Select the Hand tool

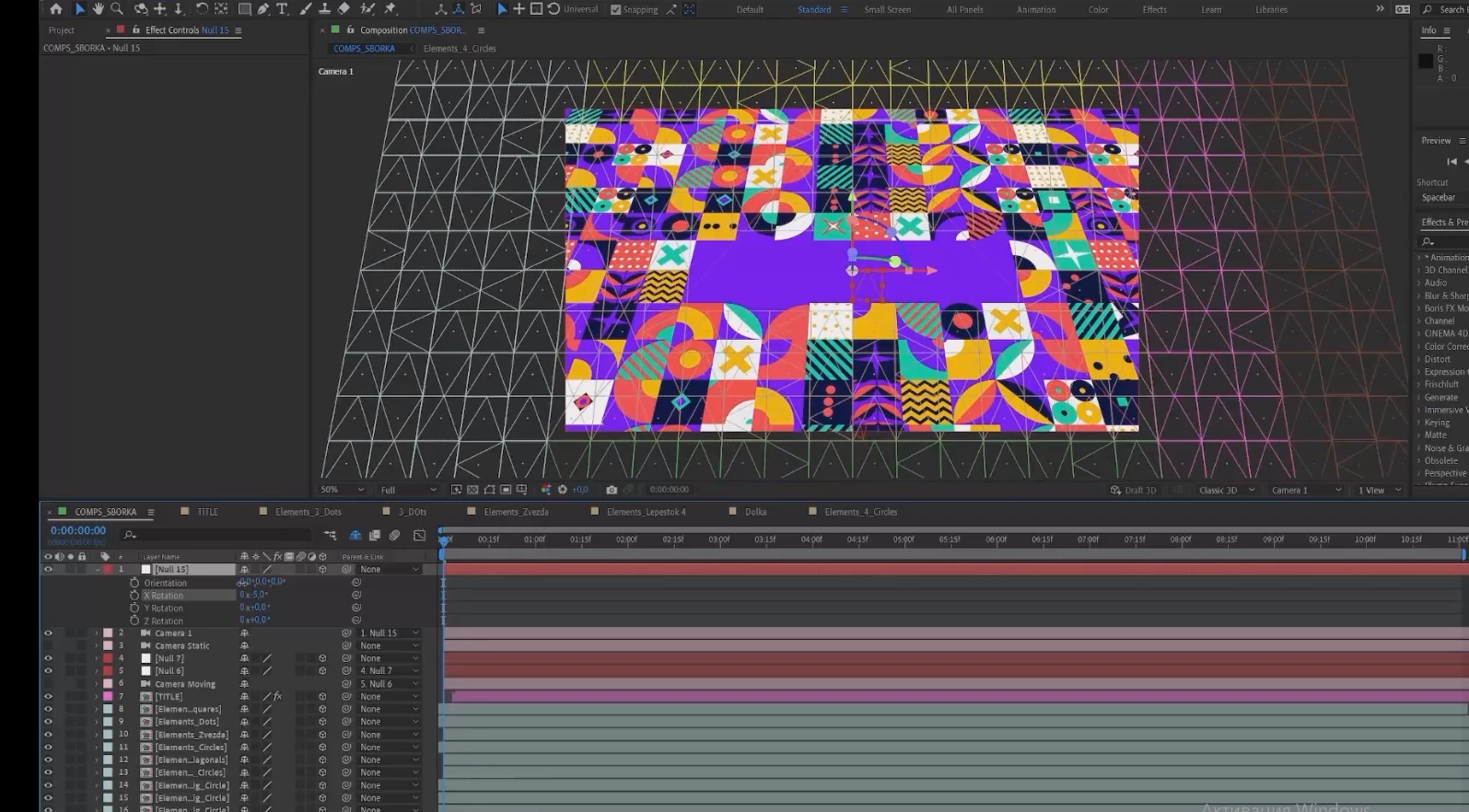[99, 9]
